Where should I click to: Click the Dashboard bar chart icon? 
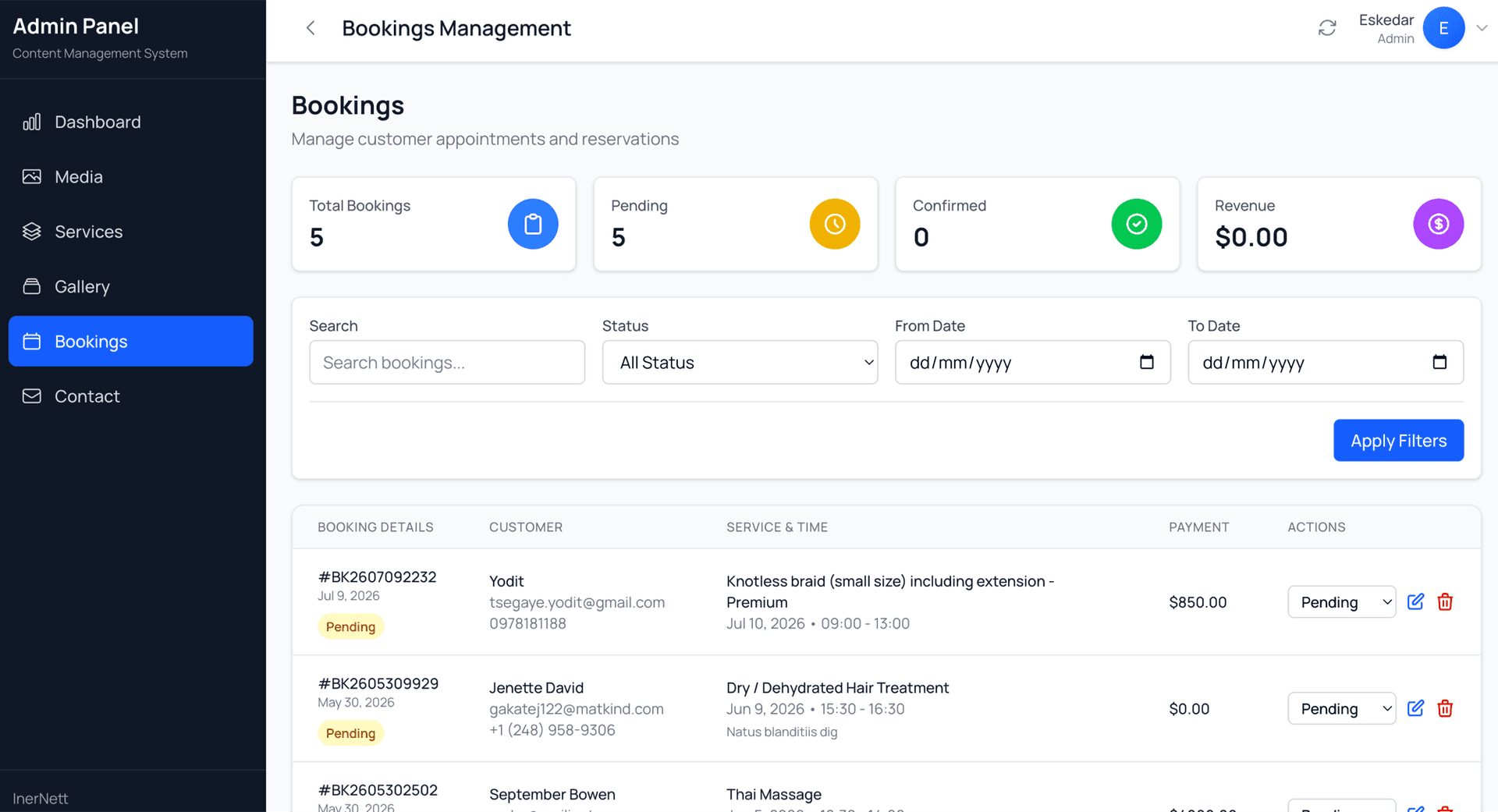point(32,122)
